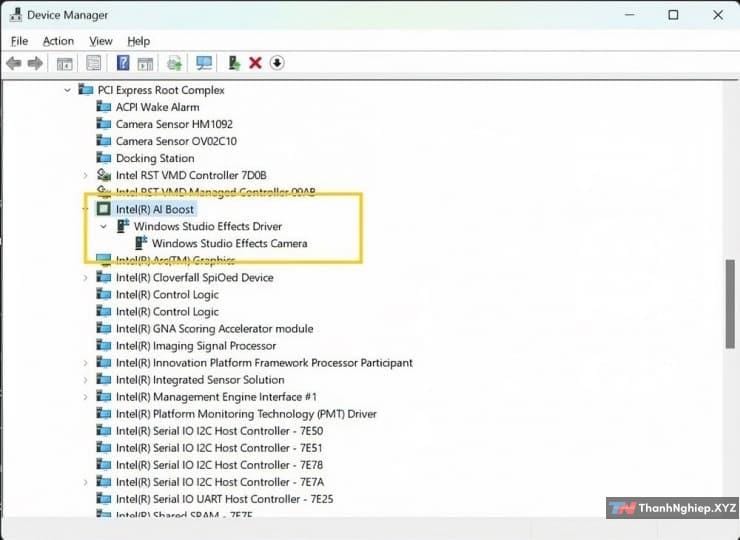
Task: Click the Camera Sensor HM1092 device icon
Action: 103,124
